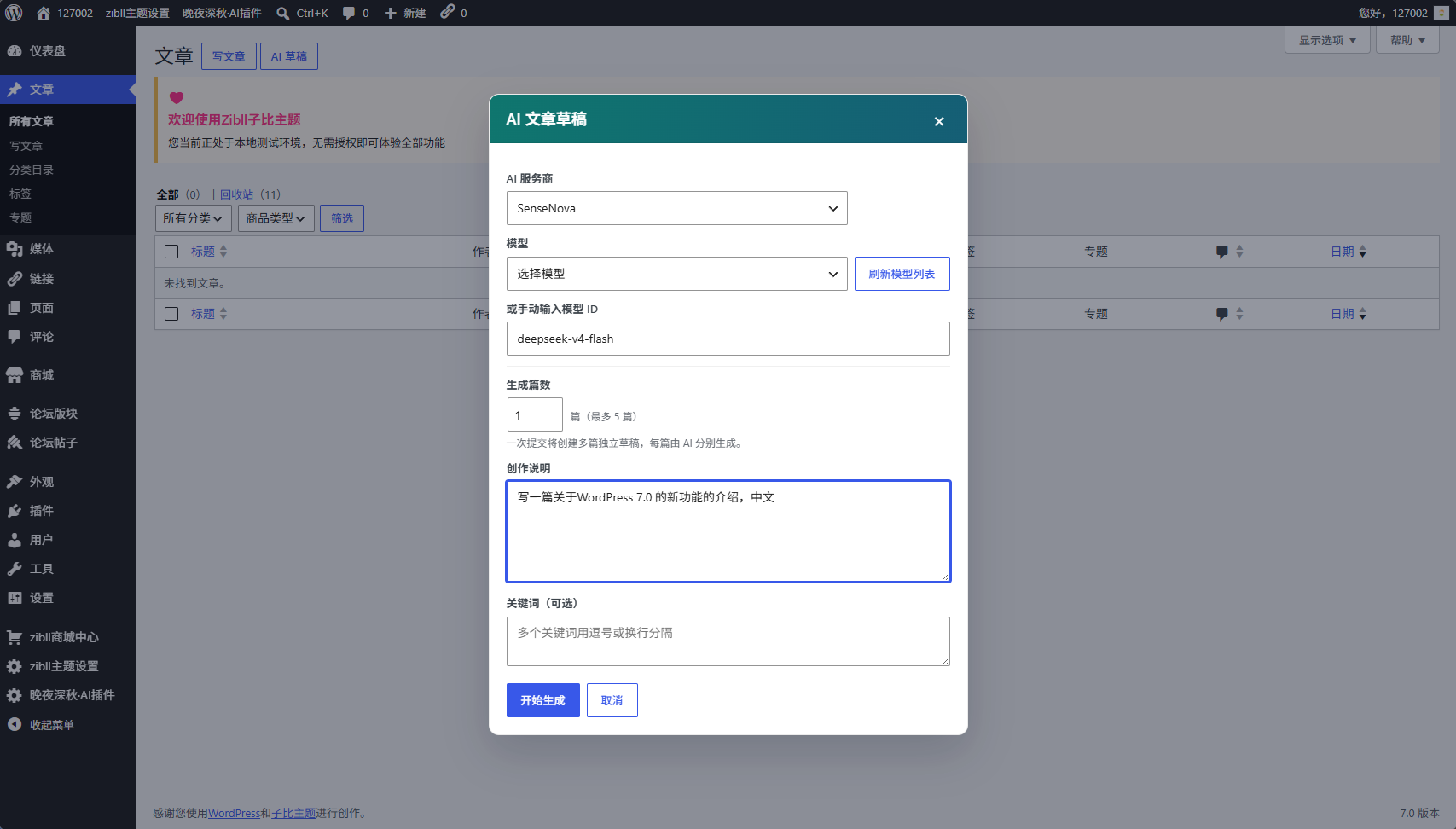Click the 论坛版块 icon in the sidebar
The width and height of the screenshot is (1456, 829).
(15, 414)
